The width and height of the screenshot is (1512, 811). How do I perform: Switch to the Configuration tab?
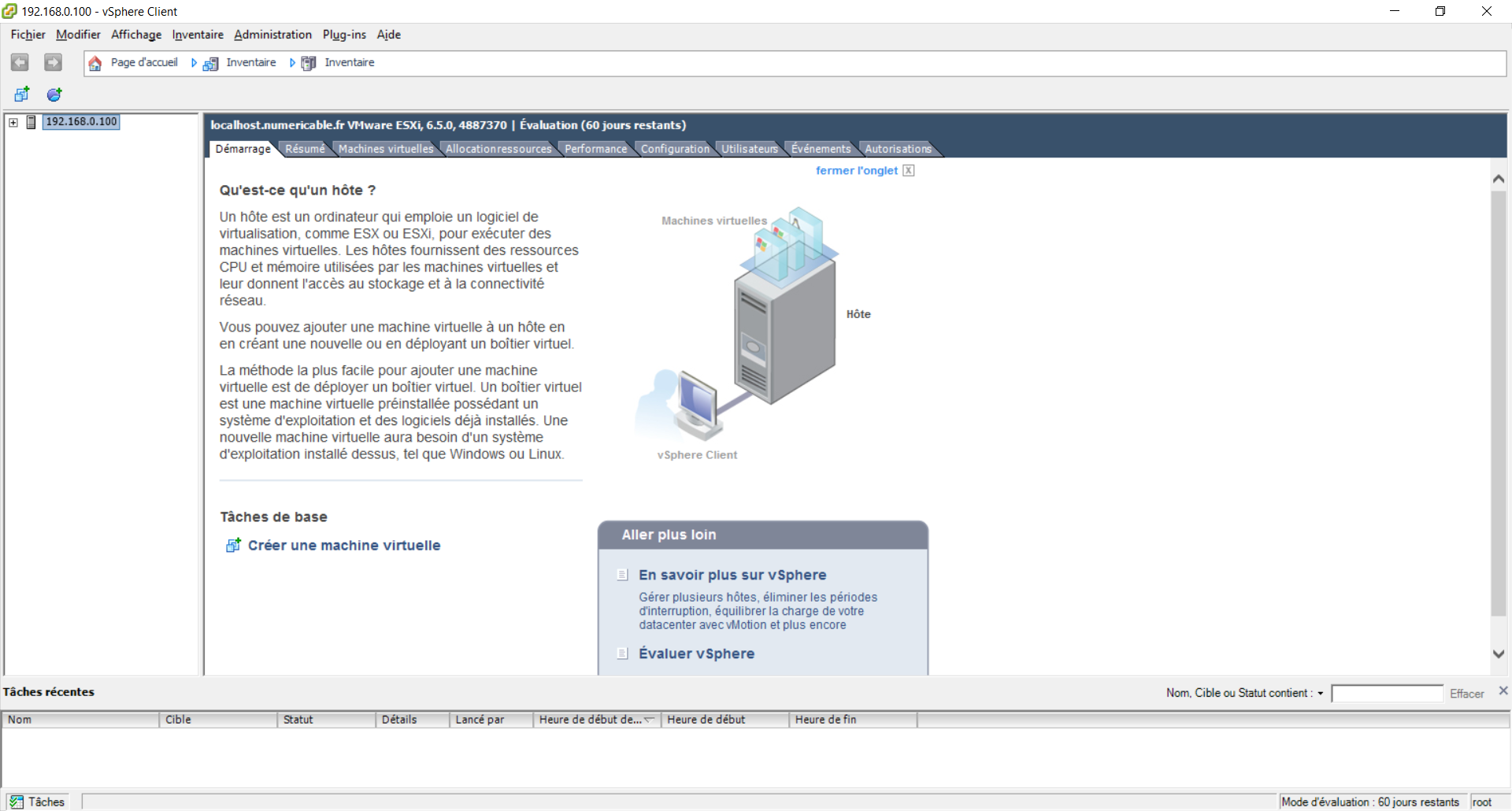coord(675,149)
